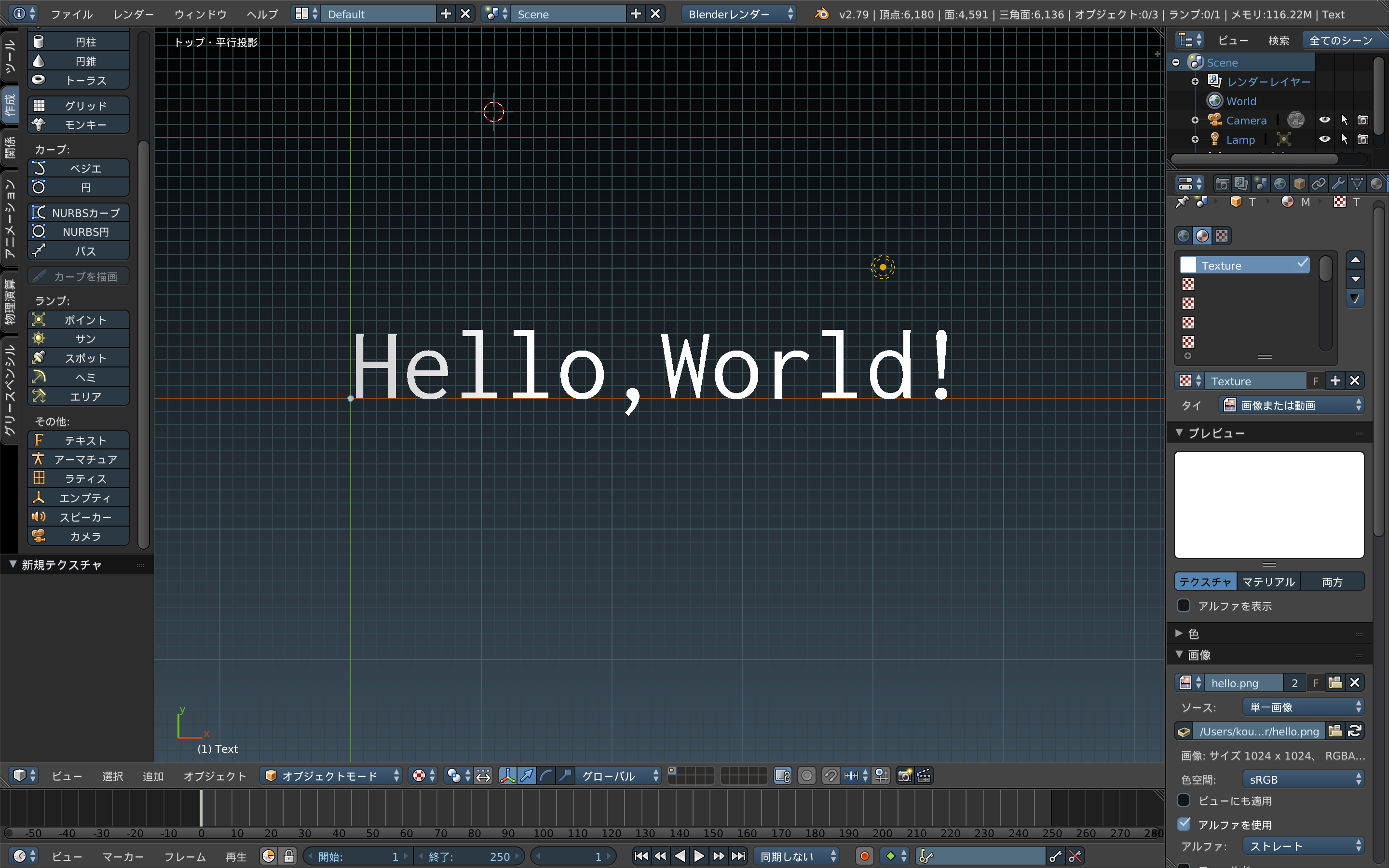Open the modifiers wrench tab
This screenshot has height=868, width=1389.
(1337, 184)
